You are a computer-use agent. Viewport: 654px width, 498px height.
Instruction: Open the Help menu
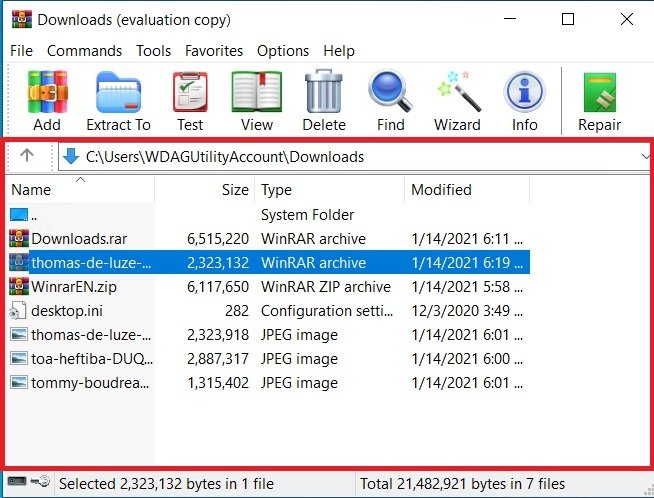[339, 51]
